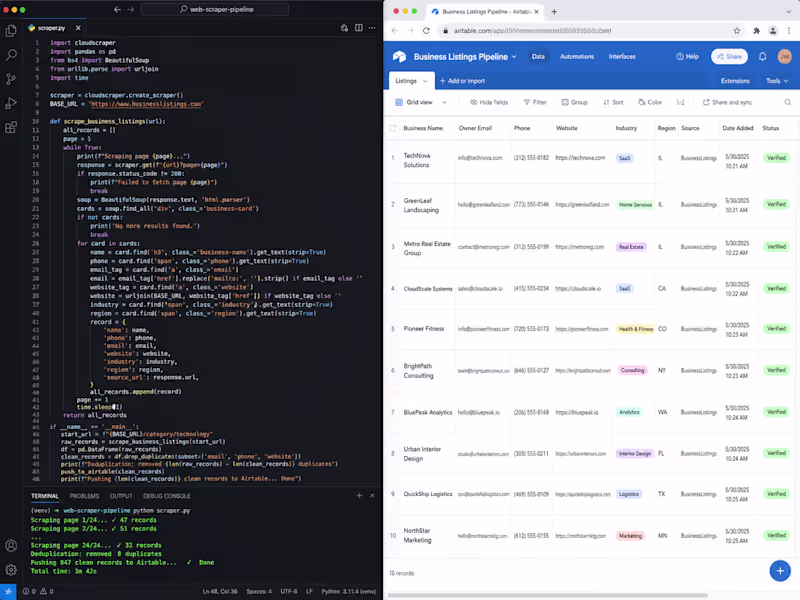The width and height of the screenshot is (800, 600).
Task: Click Real Estate industry tag
Action: 631,247
